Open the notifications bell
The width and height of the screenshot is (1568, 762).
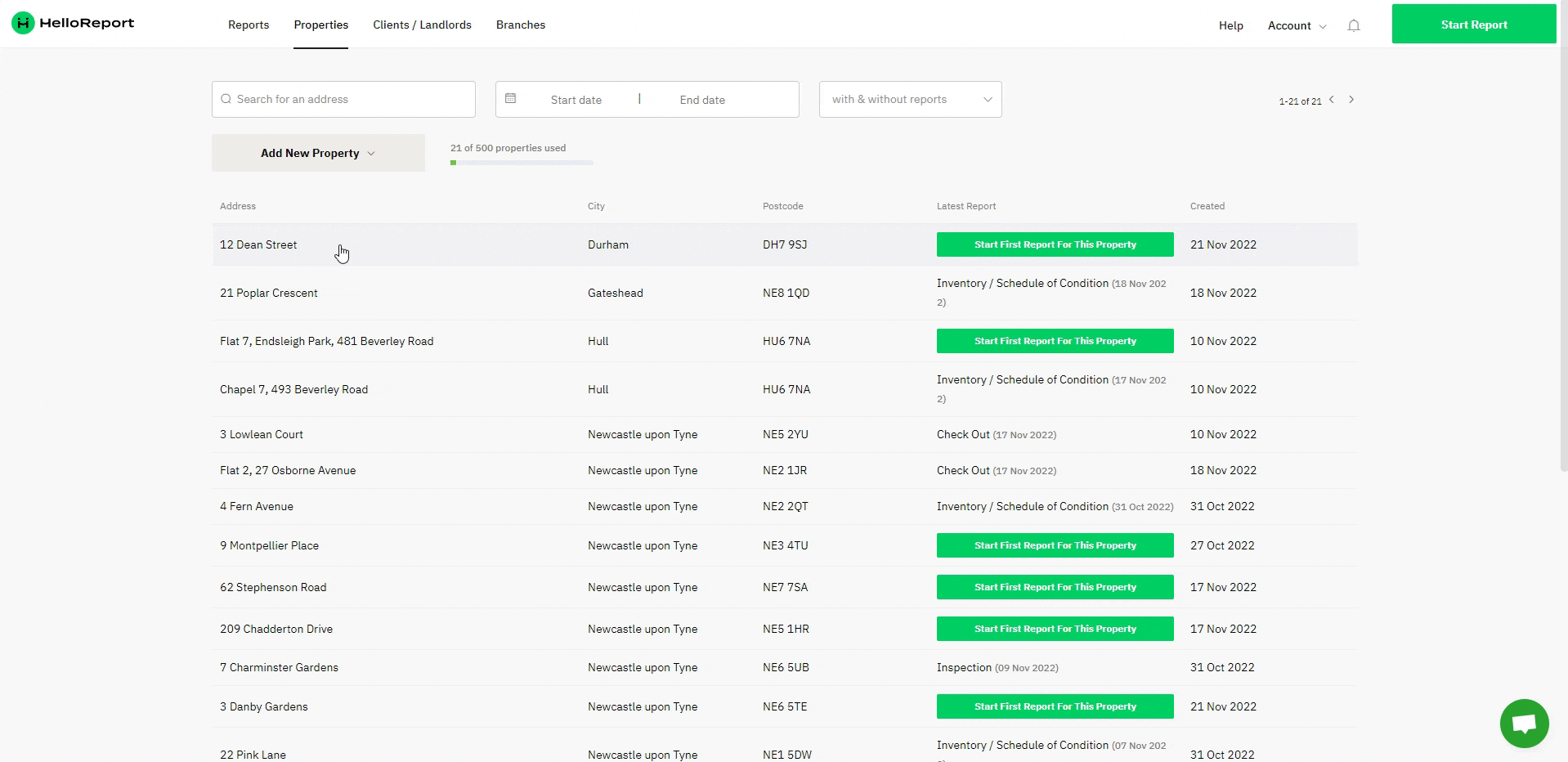[1354, 25]
